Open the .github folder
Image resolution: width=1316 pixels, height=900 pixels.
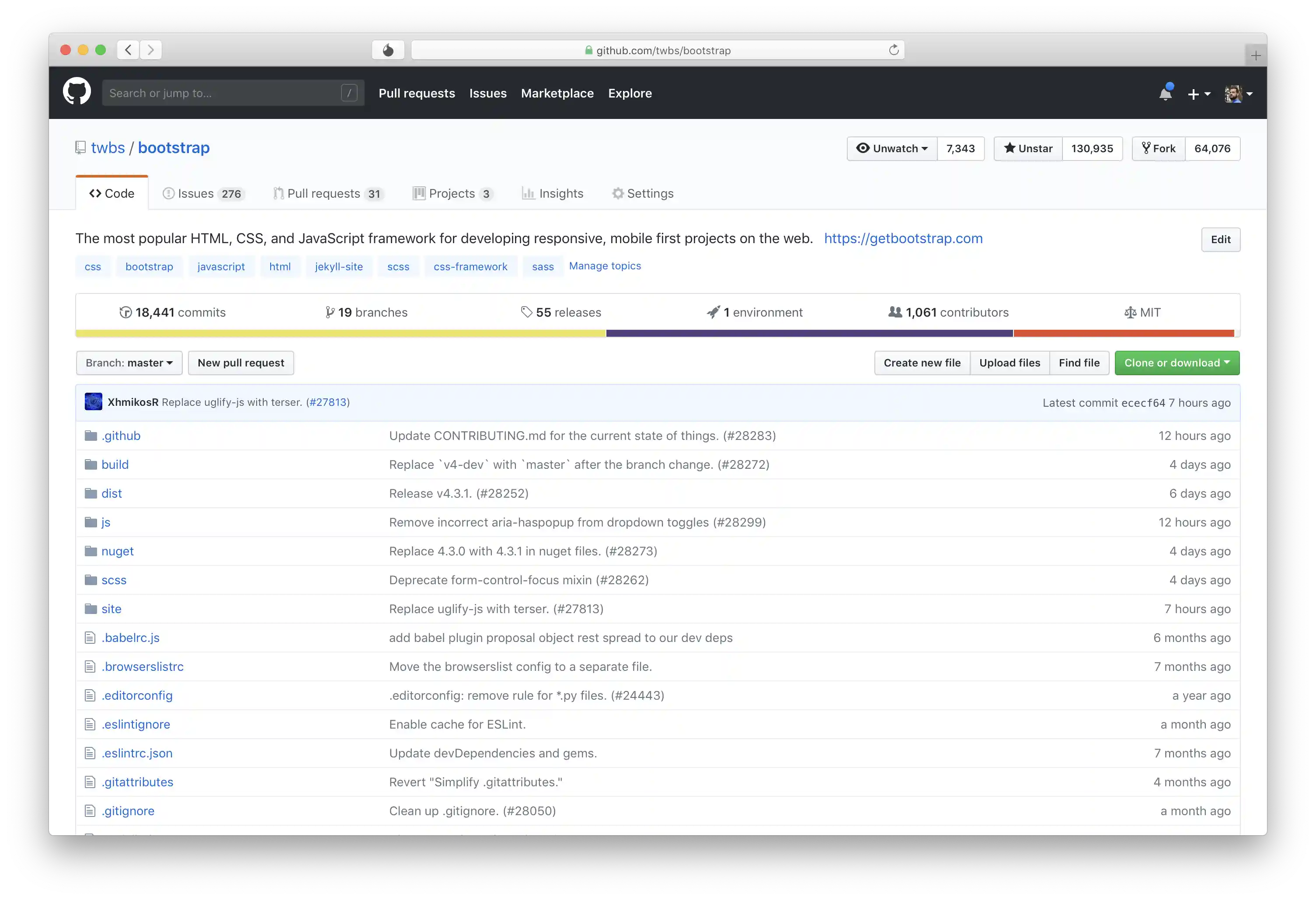(x=121, y=436)
